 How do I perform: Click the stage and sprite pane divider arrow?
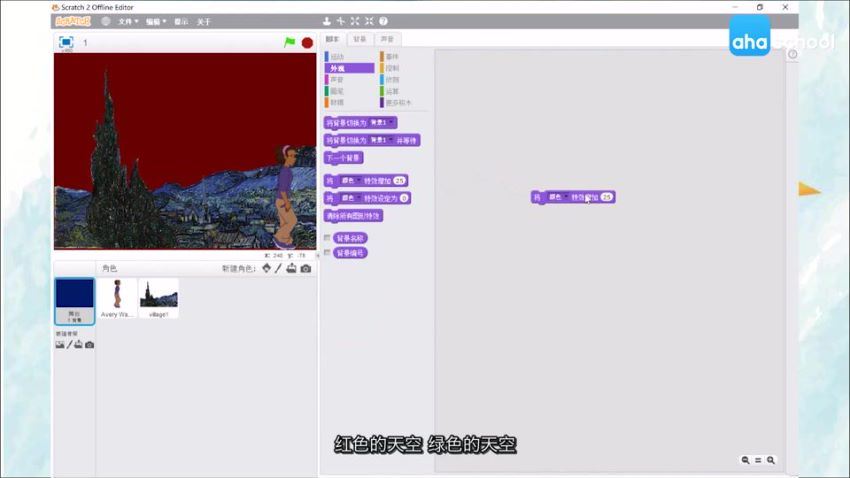(x=318, y=255)
